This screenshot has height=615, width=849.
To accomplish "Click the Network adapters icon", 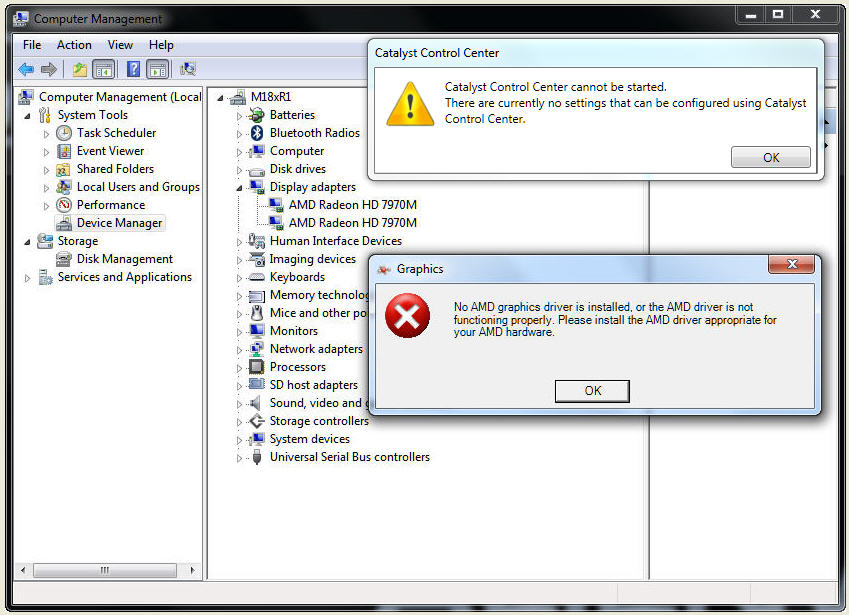I will coord(256,349).
